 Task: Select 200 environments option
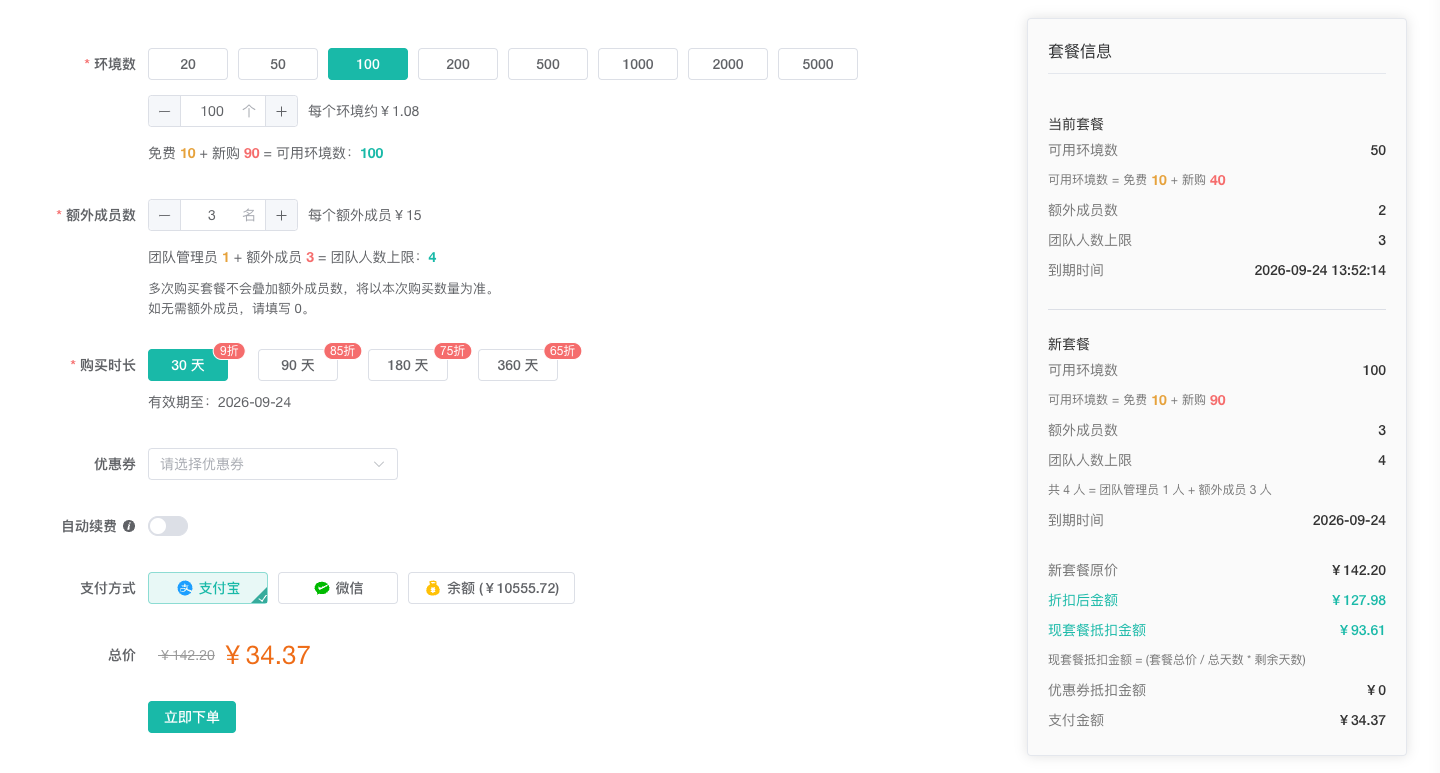(x=458, y=64)
